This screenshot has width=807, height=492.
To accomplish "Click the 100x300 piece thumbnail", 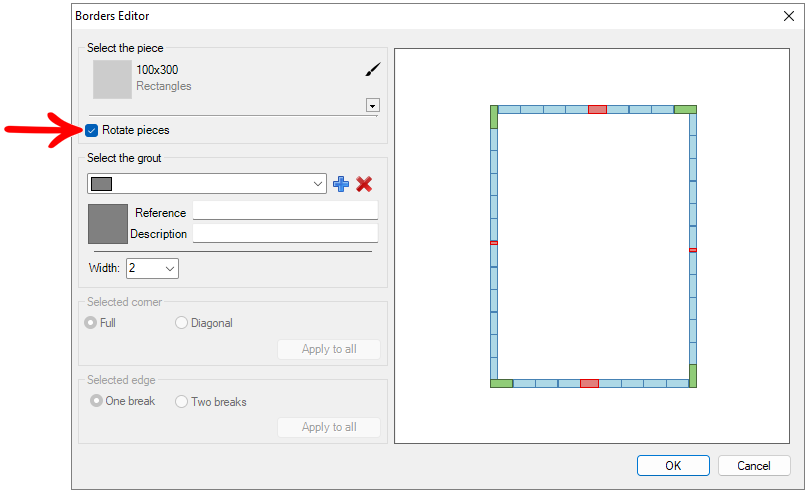I will 112,79.
